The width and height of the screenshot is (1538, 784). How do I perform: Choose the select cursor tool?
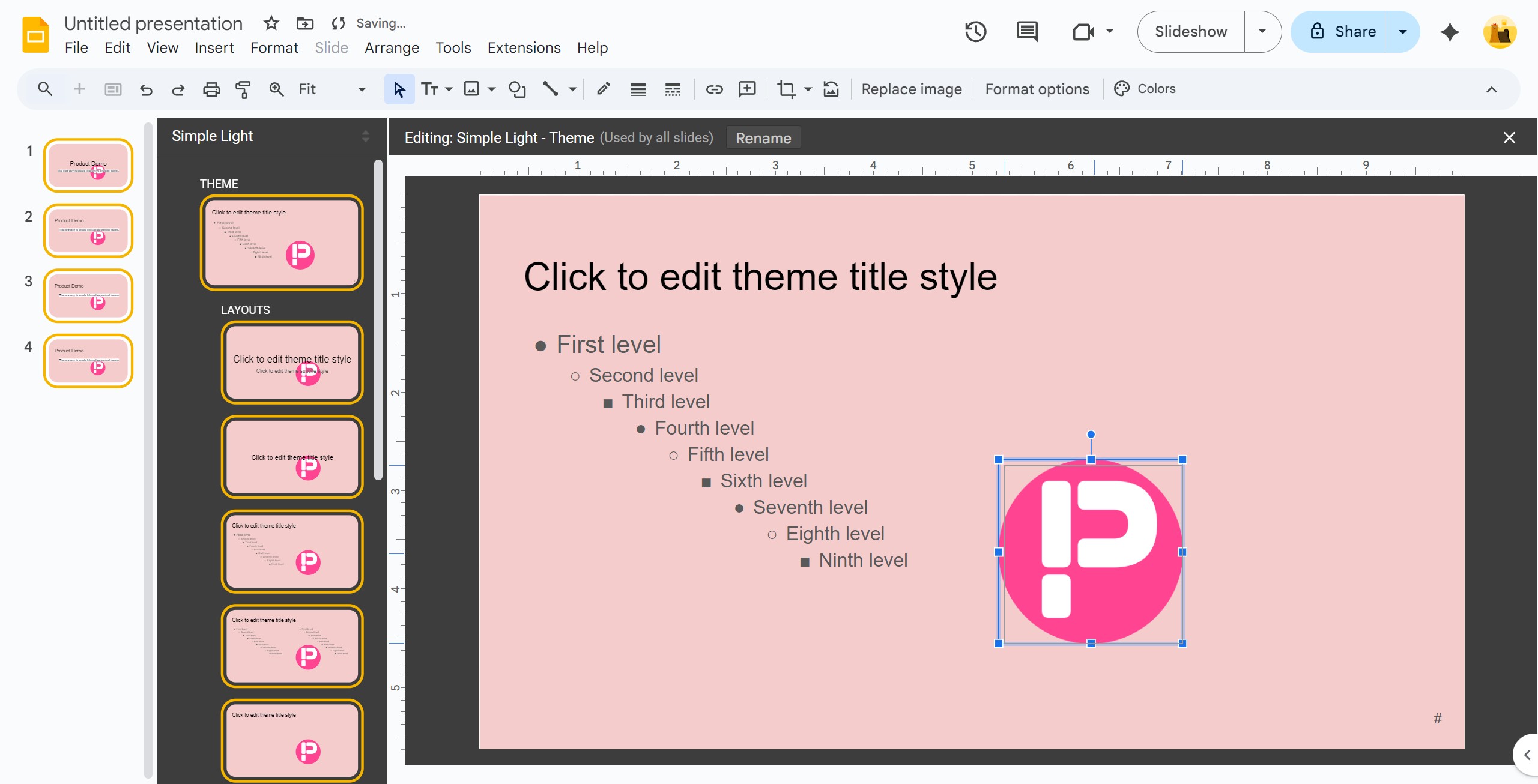[399, 89]
